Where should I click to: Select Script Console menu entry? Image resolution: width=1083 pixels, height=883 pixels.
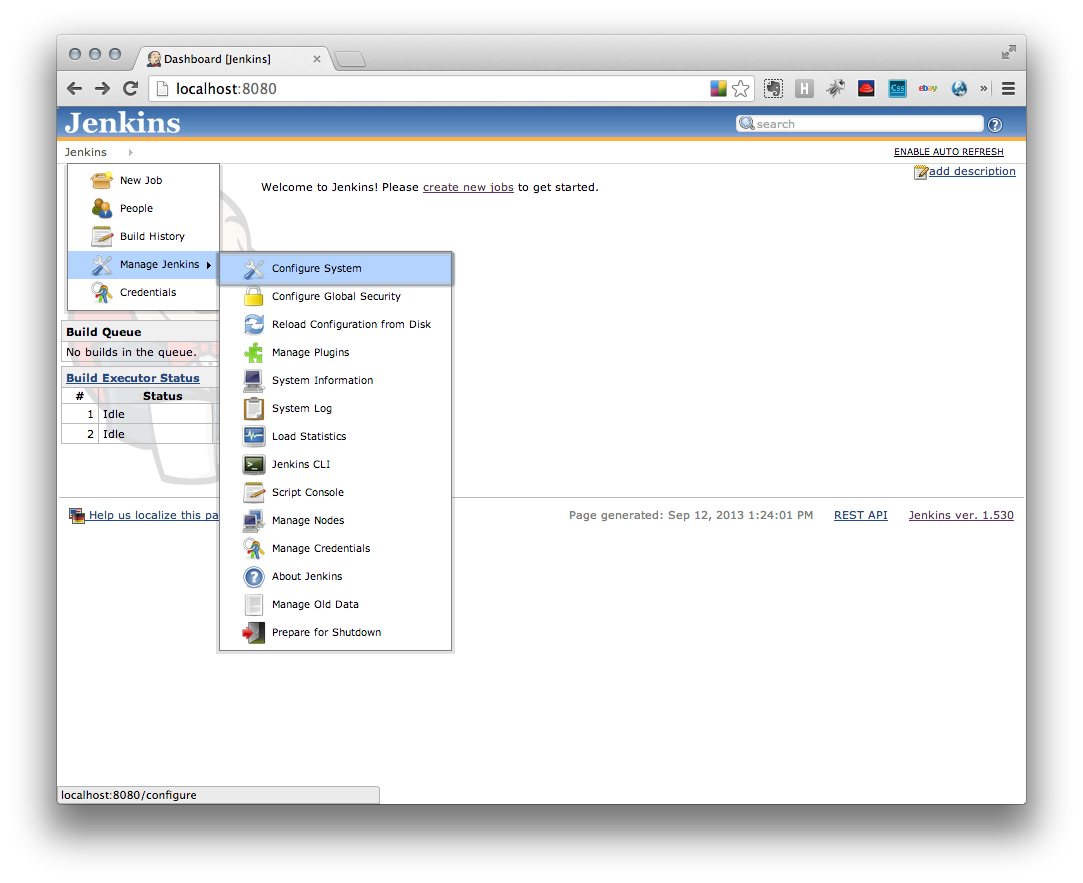pyautogui.click(x=336, y=493)
